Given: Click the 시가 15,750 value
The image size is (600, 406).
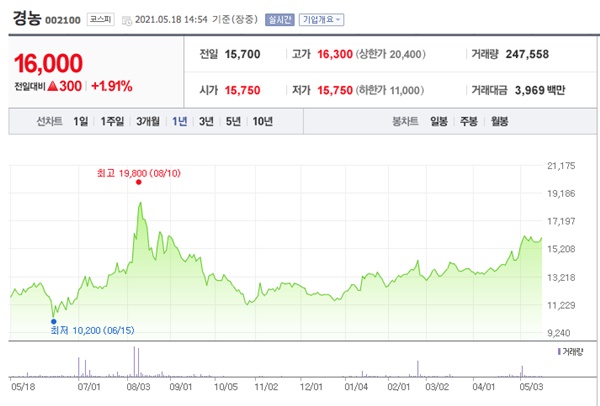Looking at the screenshot, I should click(242, 90).
